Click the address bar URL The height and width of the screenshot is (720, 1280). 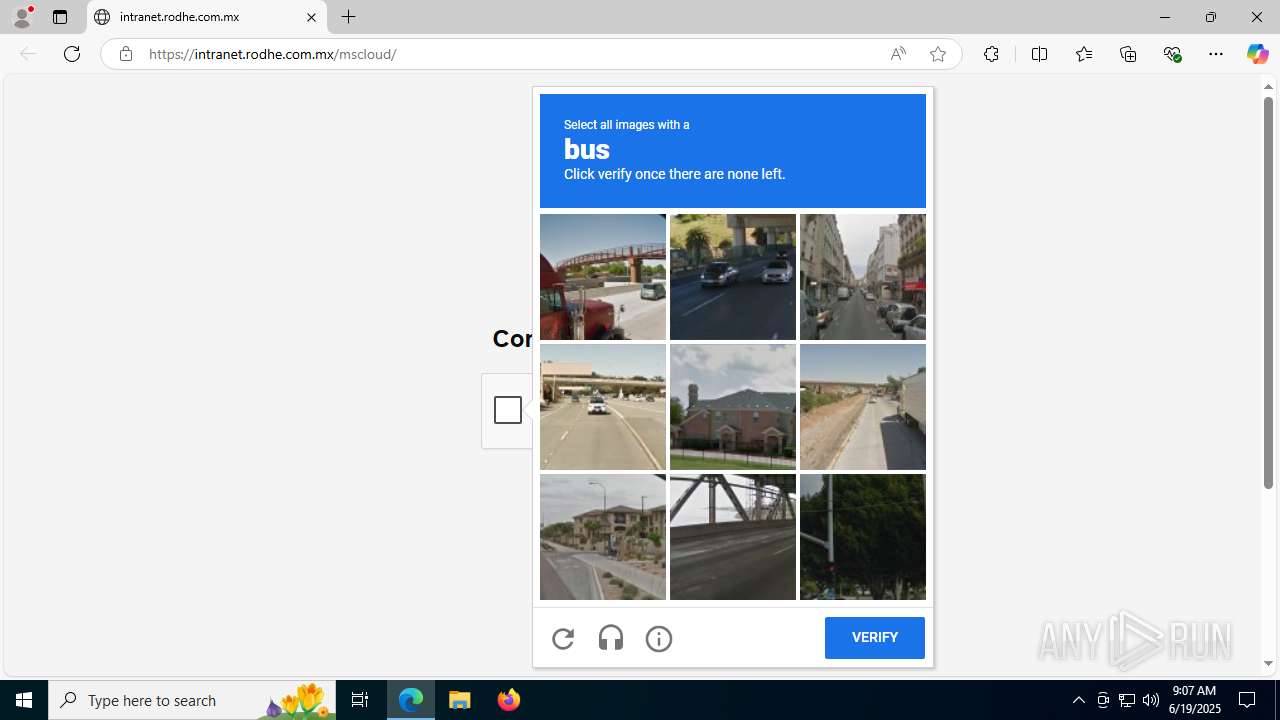(x=273, y=54)
